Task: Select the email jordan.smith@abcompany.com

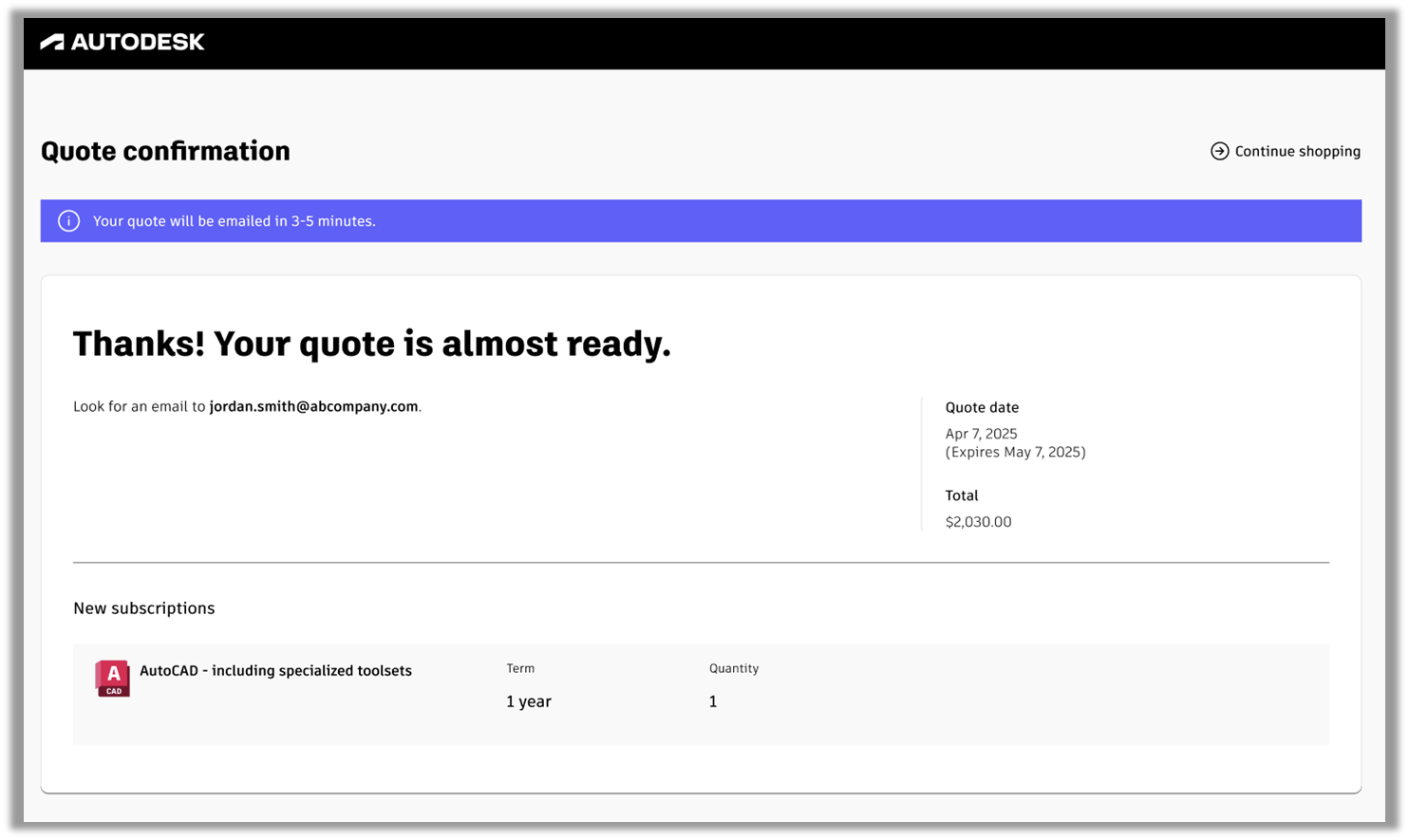Action: [313, 406]
